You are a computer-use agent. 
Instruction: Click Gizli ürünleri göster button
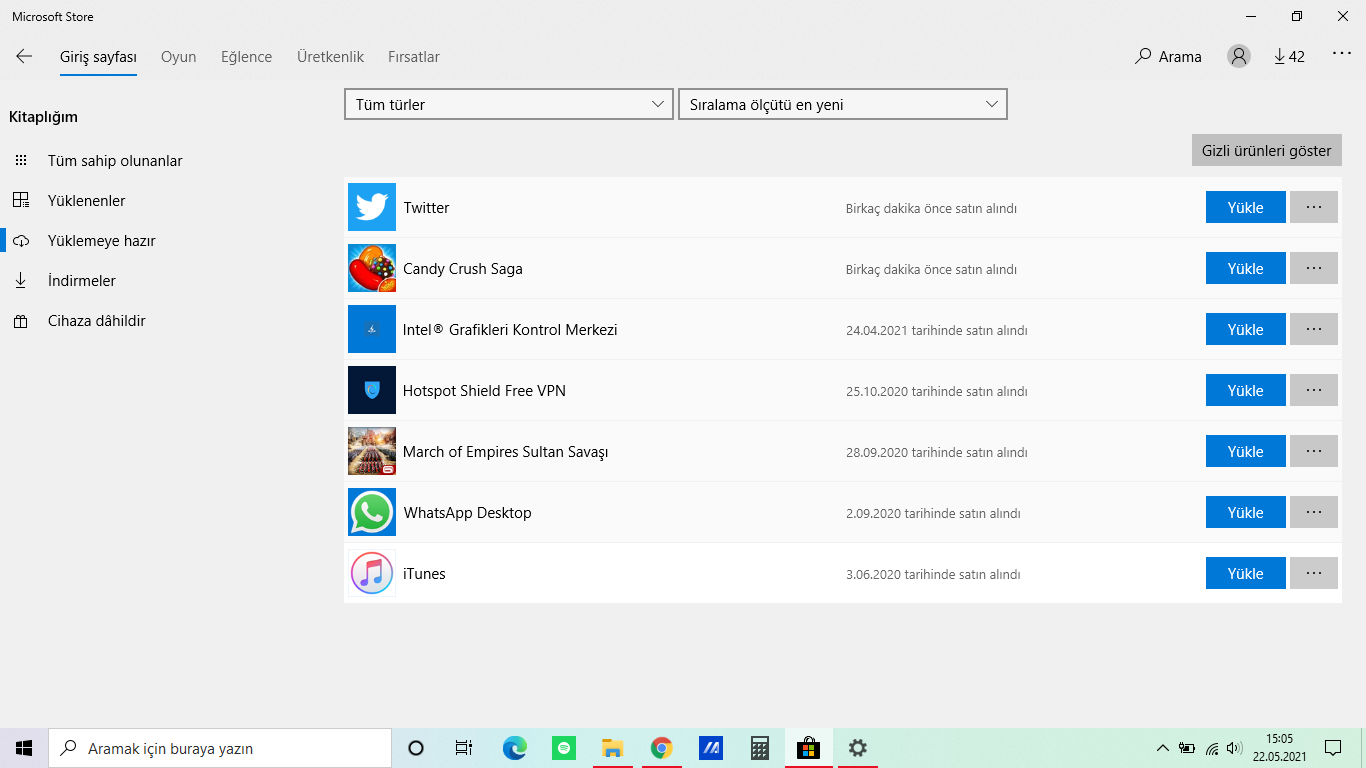[x=1267, y=151]
